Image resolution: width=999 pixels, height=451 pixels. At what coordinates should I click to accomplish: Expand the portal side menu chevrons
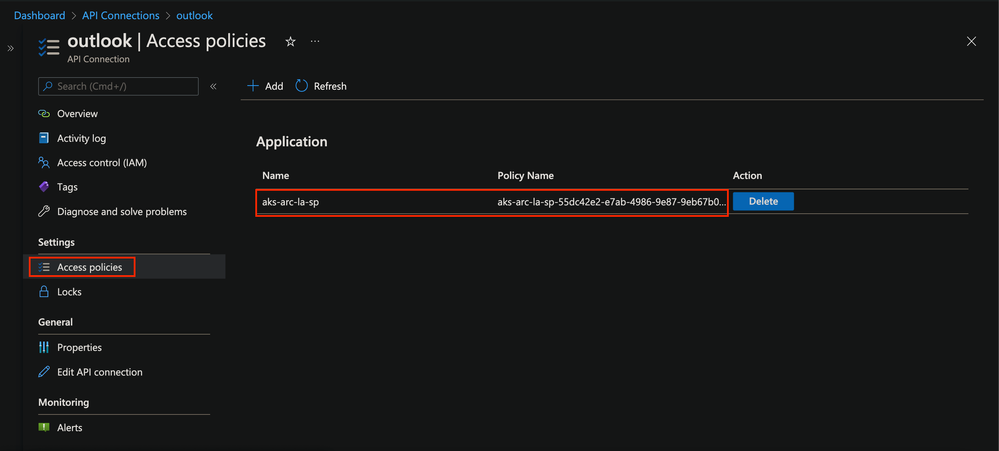(x=10, y=48)
